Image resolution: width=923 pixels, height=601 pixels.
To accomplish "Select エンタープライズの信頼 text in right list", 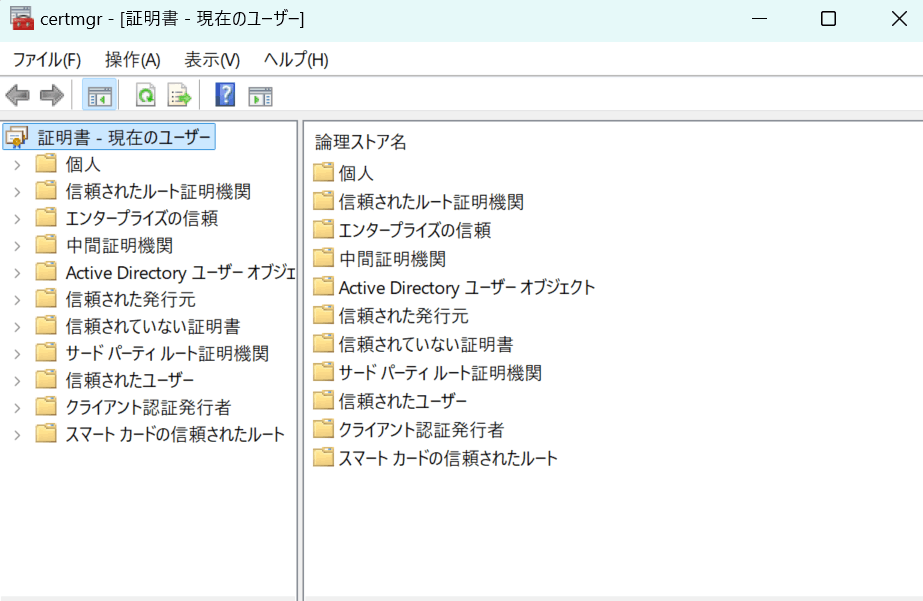I will point(415,230).
